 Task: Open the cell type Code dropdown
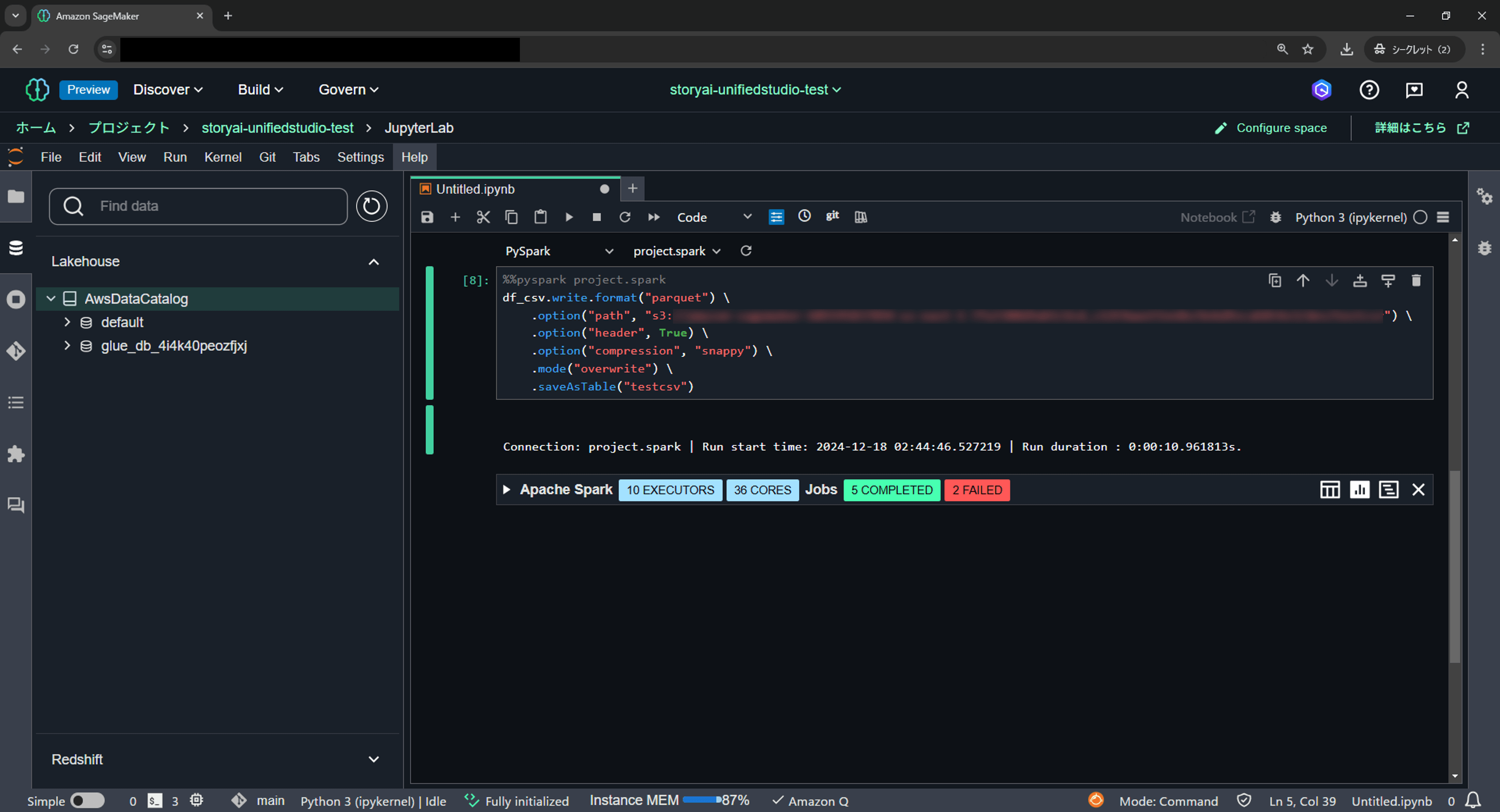pyautogui.click(x=714, y=217)
